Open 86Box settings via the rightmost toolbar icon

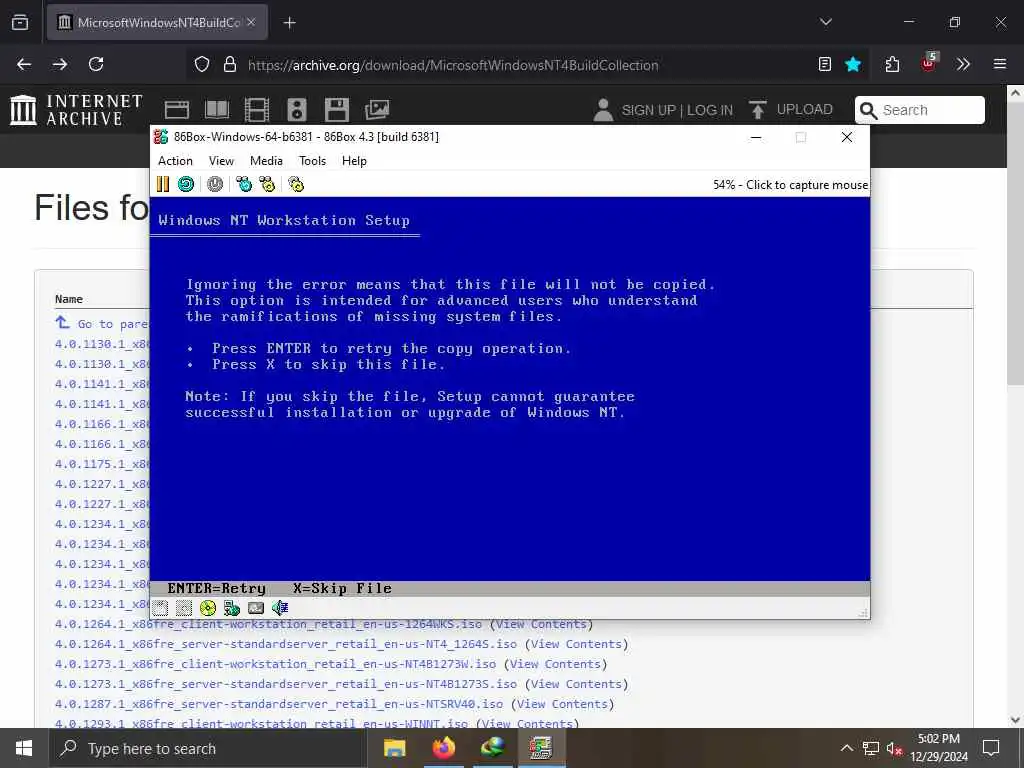click(296, 184)
